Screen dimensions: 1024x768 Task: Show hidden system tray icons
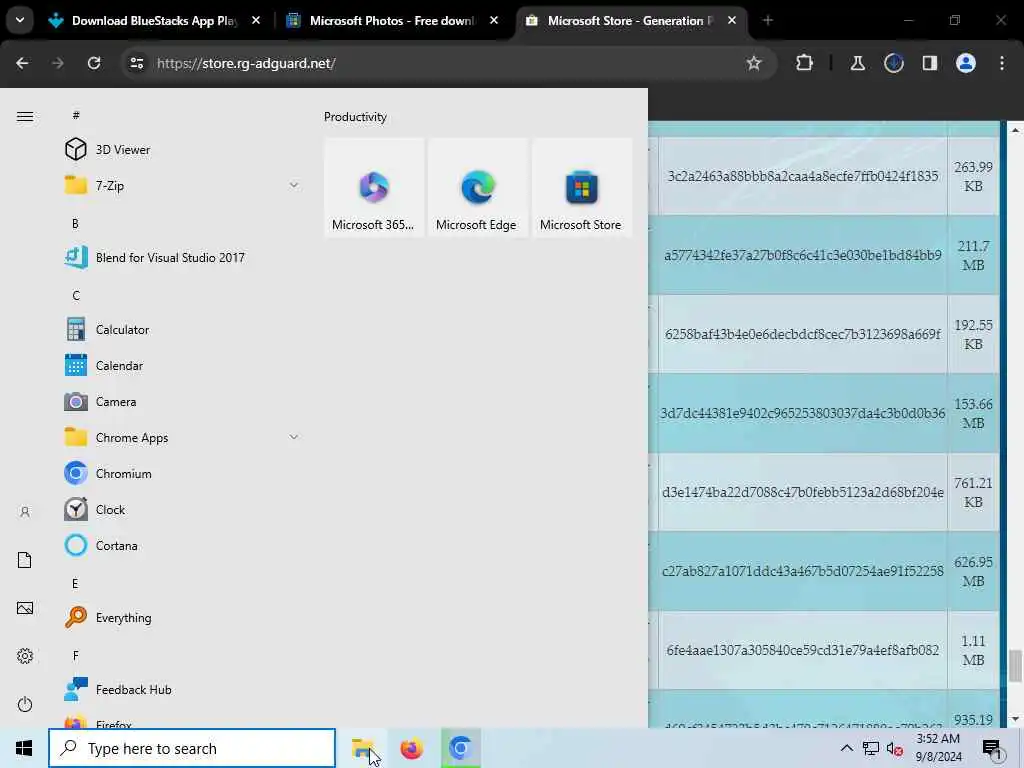click(846, 748)
